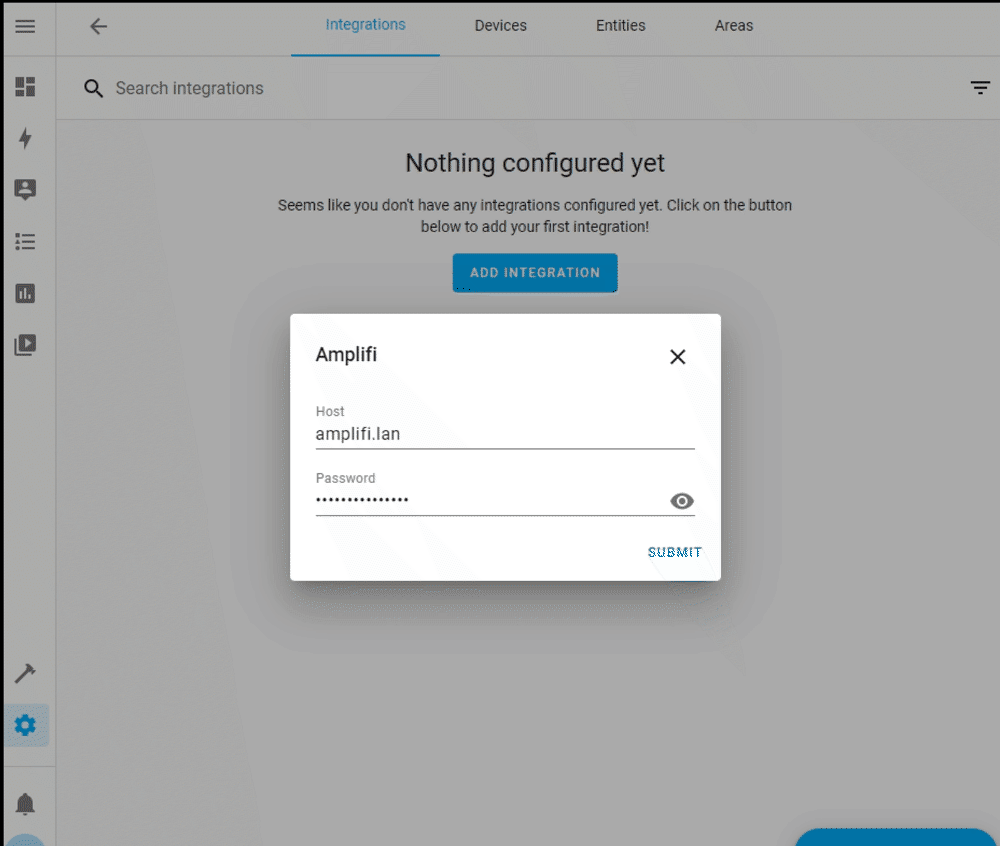Screen dimensions: 1000x846
Task: Open the hamburger sidebar menu
Action: point(25,26)
